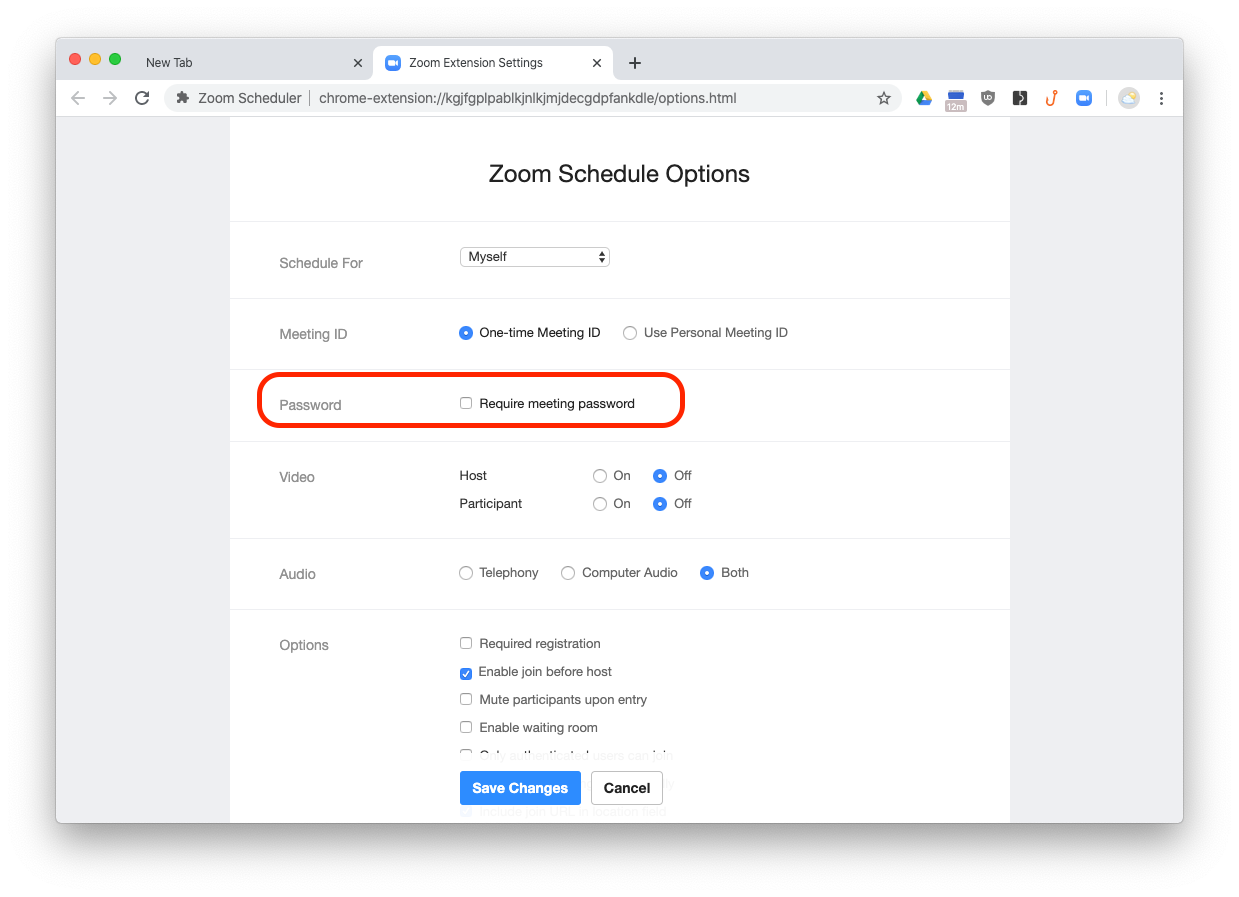Image resolution: width=1239 pixels, height=897 pixels.
Task: Set Host video to Off
Action: point(660,476)
